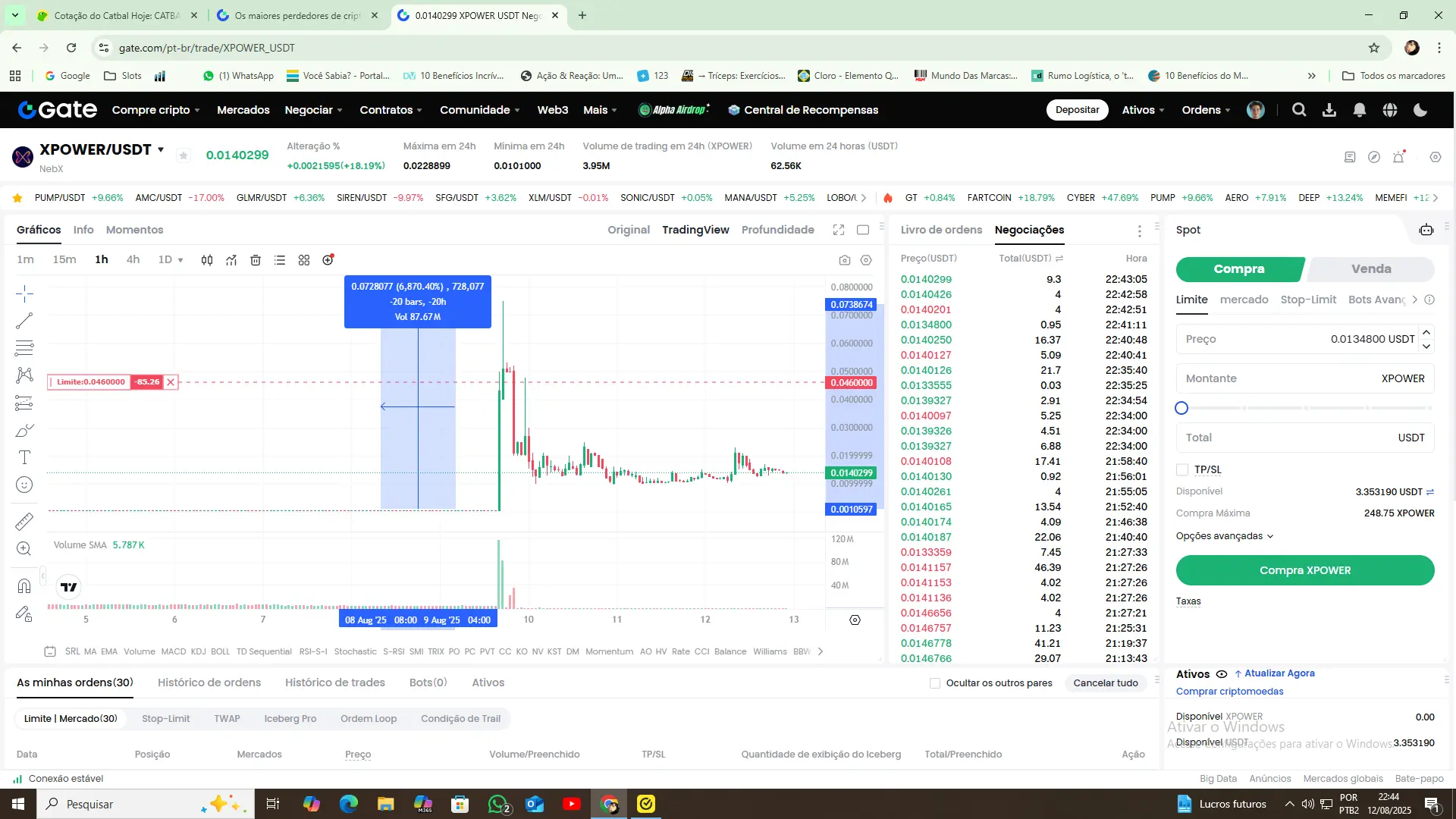Cancel the Limite 0.0460000 order line
Image resolution: width=1456 pixels, height=819 pixels.
(x=171, y=382)
